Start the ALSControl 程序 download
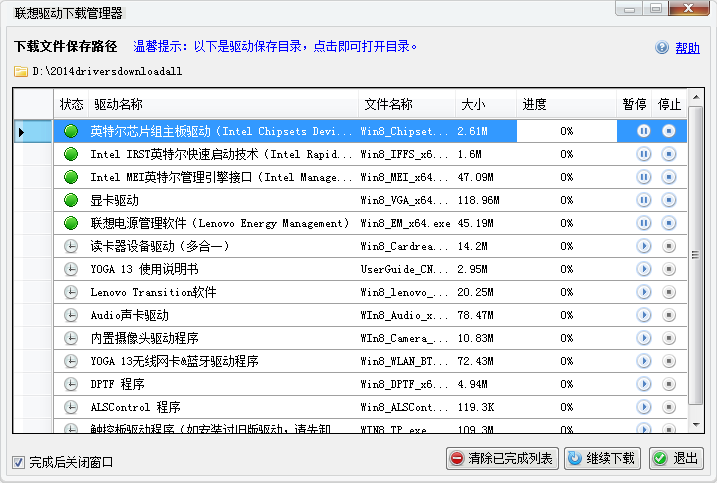The image size is (717, 483). pyautogui.click(x=643, y=407)
